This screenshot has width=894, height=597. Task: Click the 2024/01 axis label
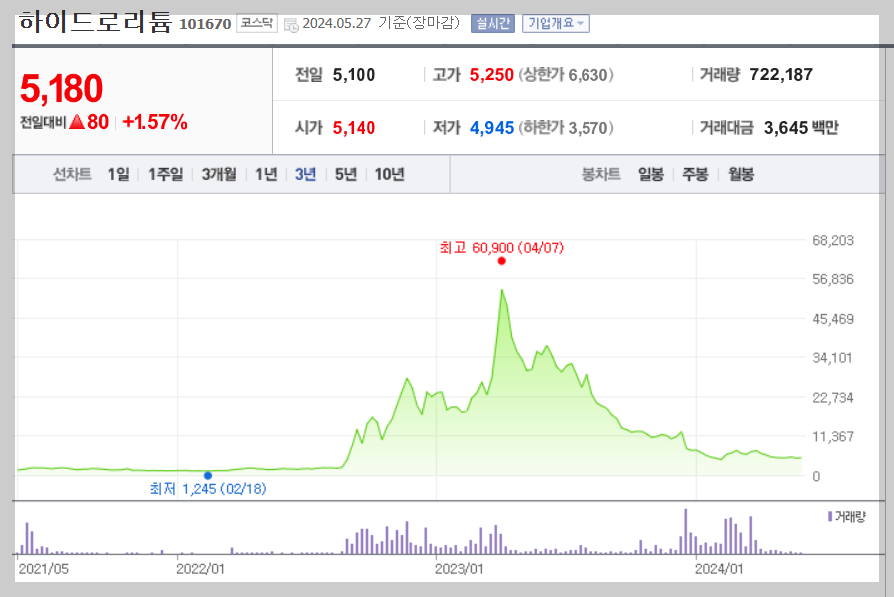click(x=719, y=569)
